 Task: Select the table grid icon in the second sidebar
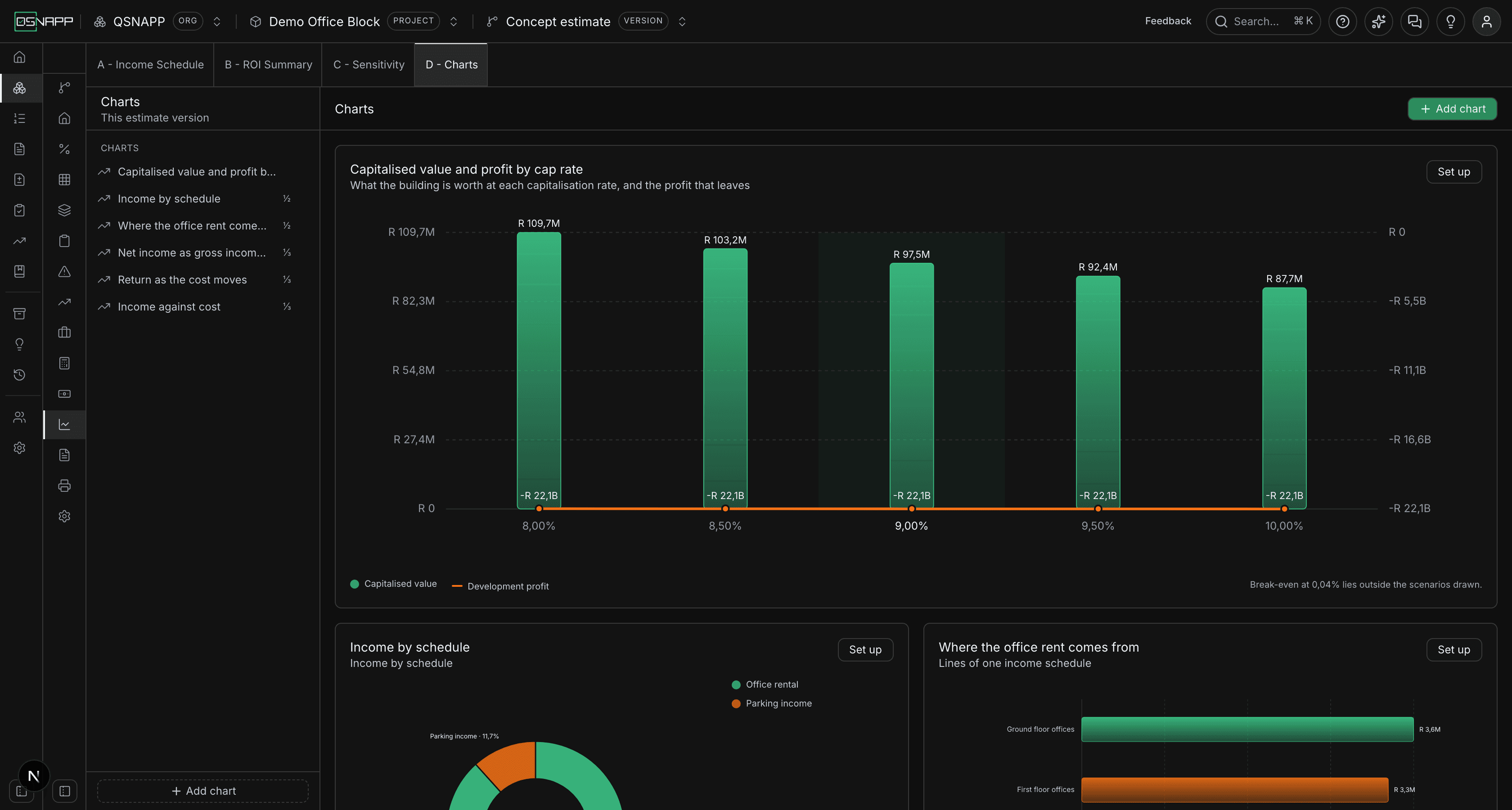(64, 180)
